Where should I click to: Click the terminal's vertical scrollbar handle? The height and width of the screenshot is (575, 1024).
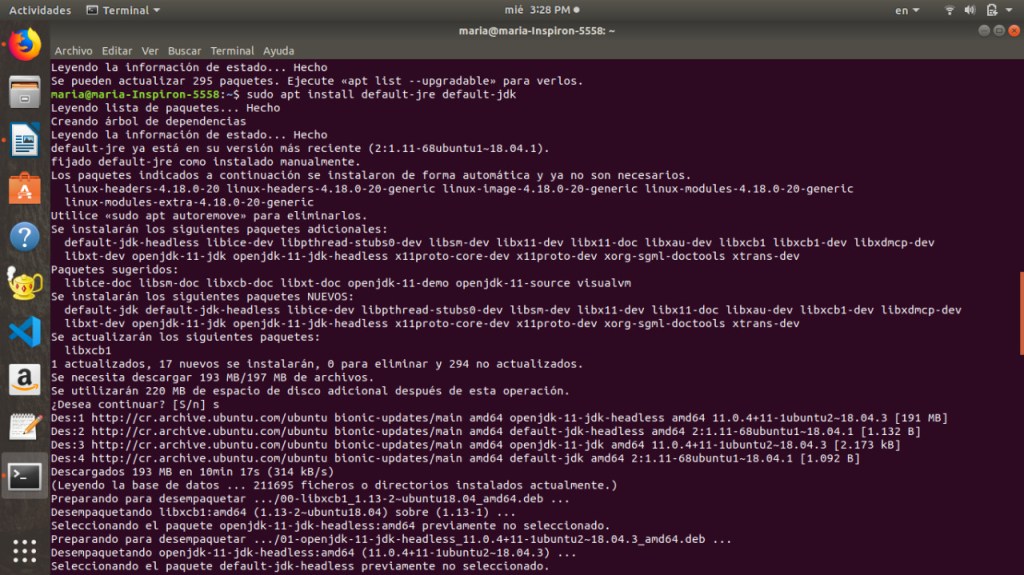1021,313
